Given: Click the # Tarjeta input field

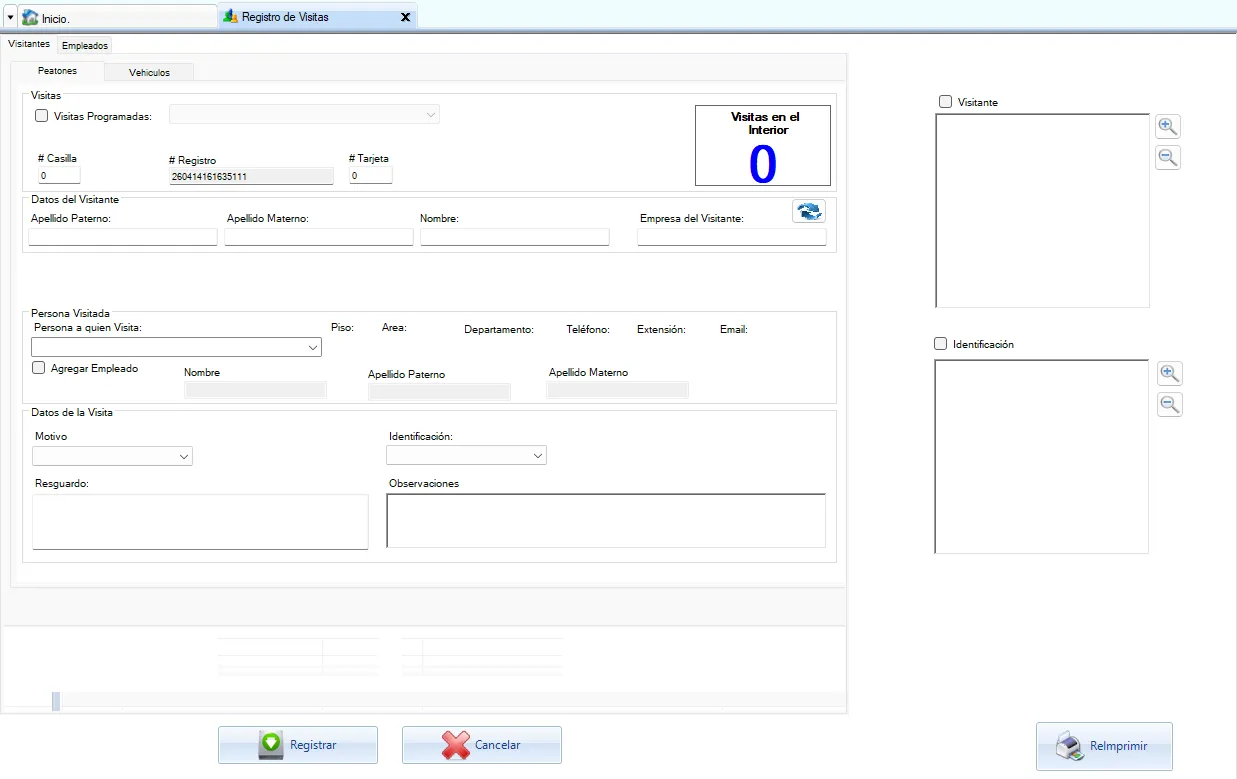Looking at the screenshot, I should (x=371, y=176).
